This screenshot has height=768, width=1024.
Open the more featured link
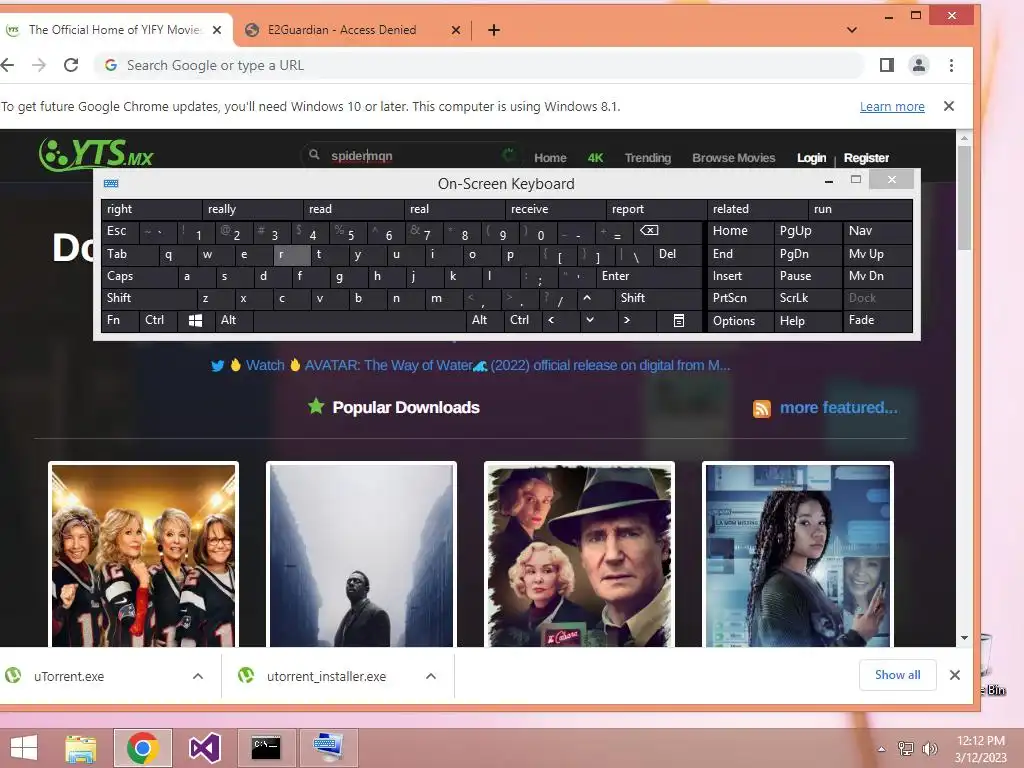click(839, 408)
